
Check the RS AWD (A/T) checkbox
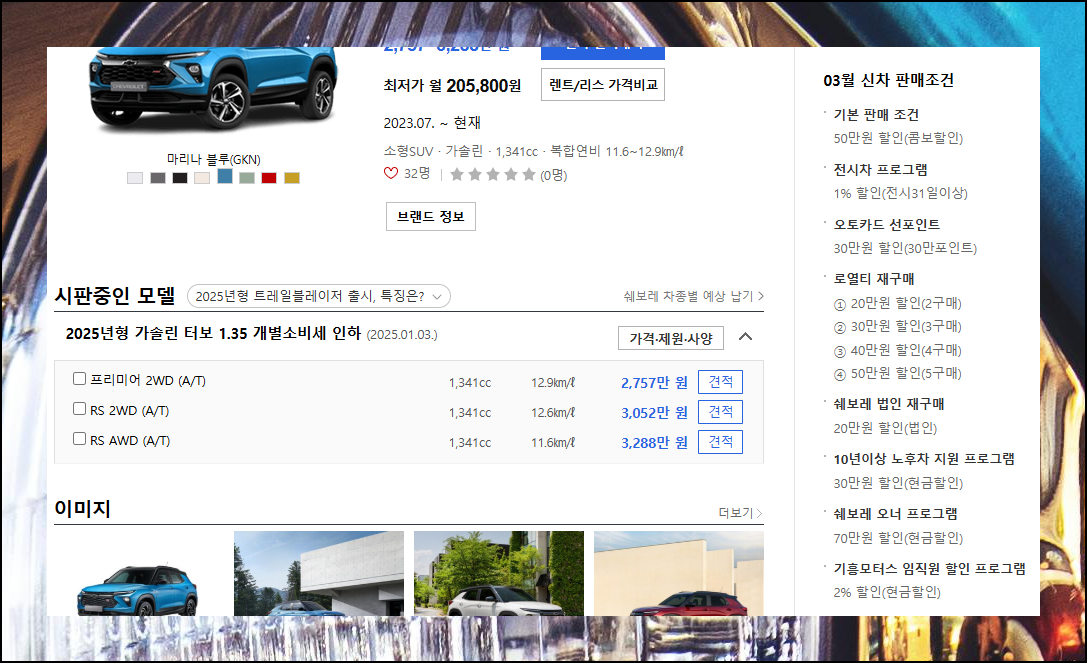(80, 438)
